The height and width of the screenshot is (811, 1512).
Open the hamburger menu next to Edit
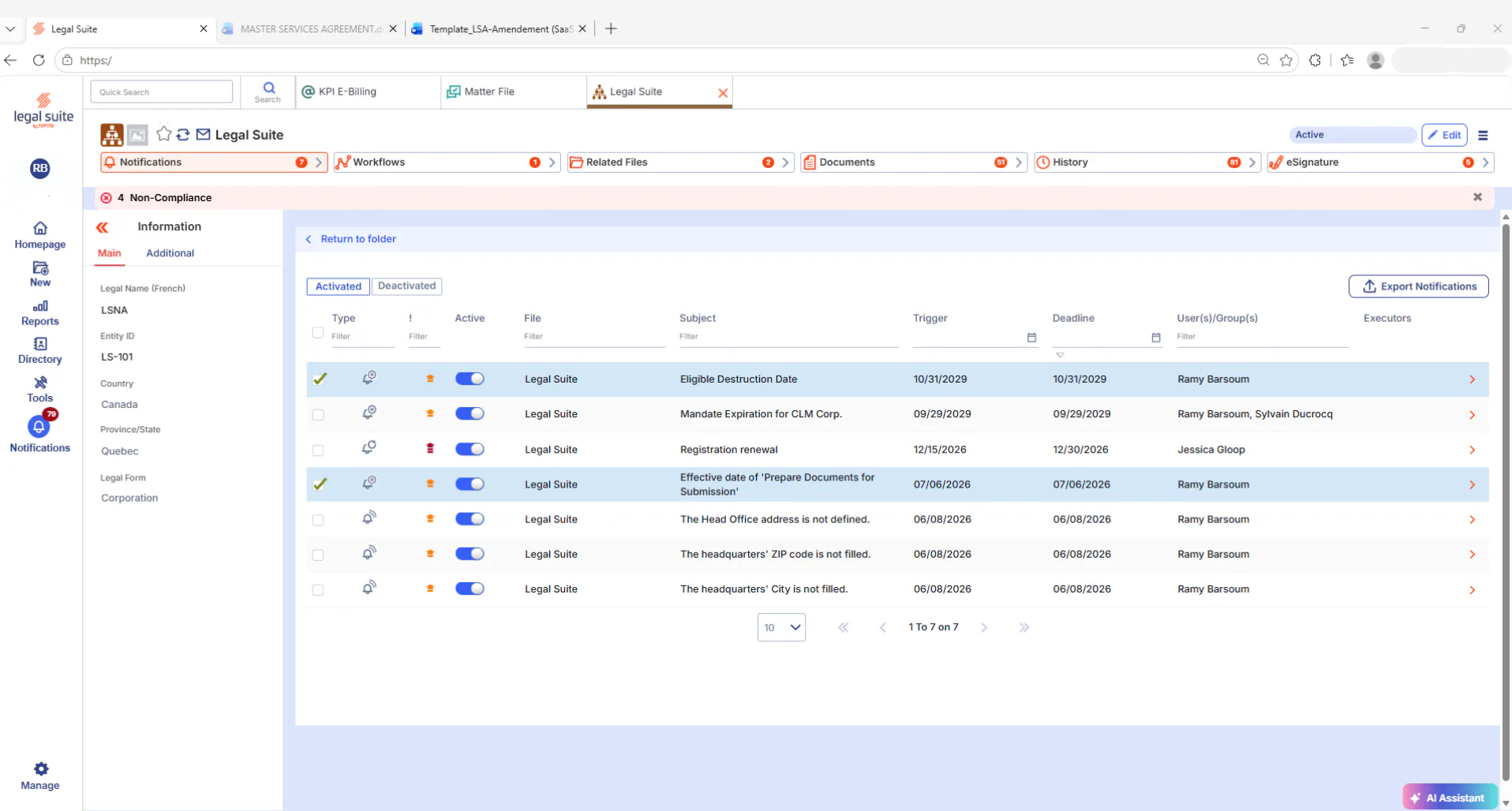click(x=1483, y=135)
